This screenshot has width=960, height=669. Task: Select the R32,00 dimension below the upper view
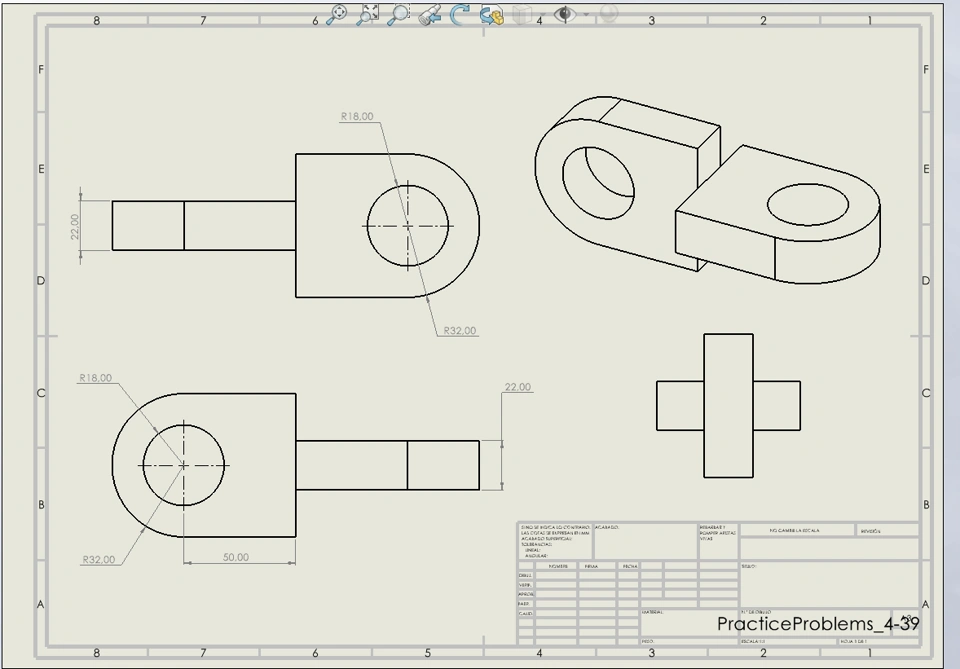(x=460, y=331)
